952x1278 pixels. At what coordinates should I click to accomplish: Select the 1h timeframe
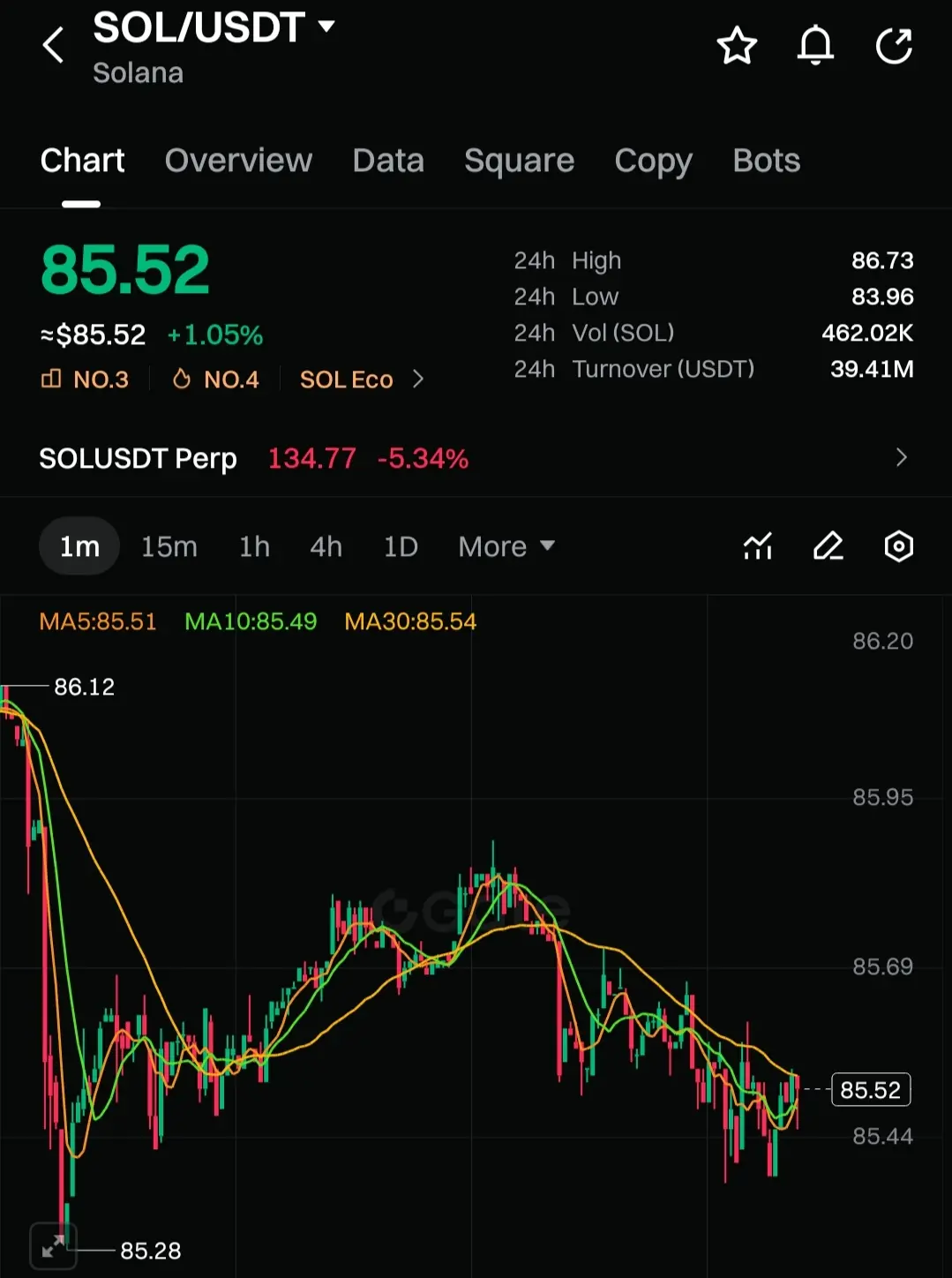pos(254,546)
